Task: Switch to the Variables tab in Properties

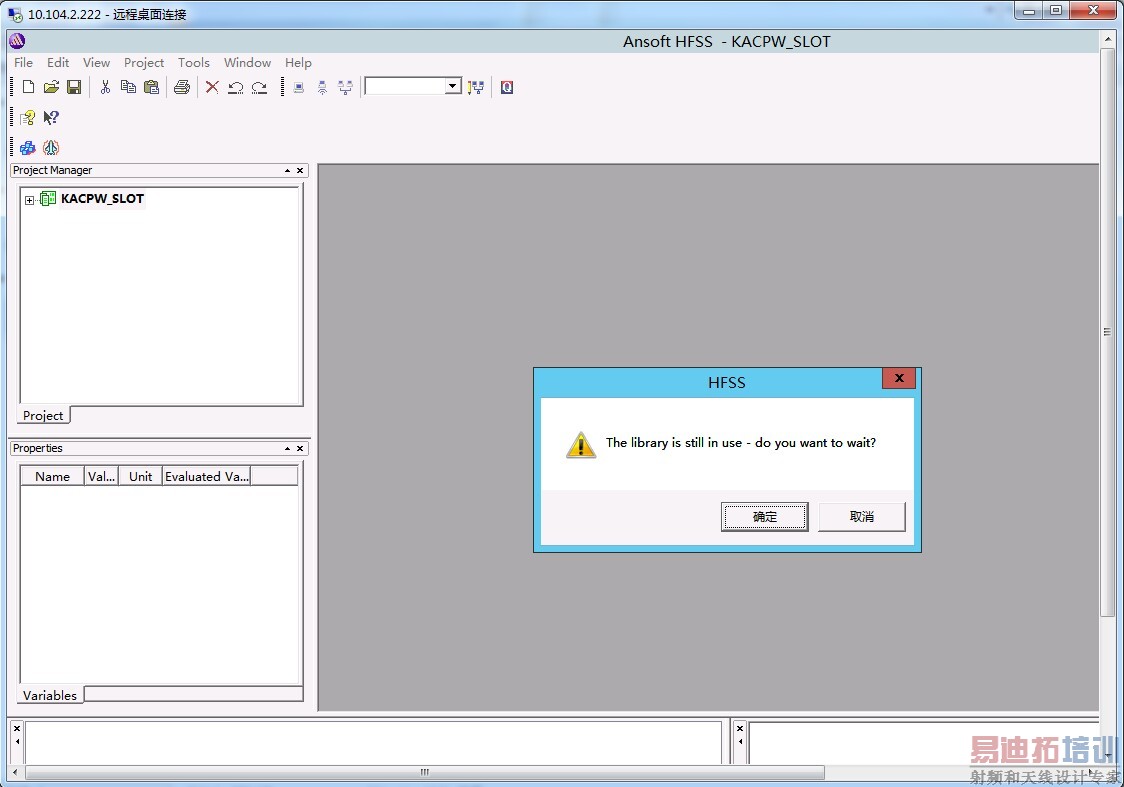Action: (x=49, y=695)
